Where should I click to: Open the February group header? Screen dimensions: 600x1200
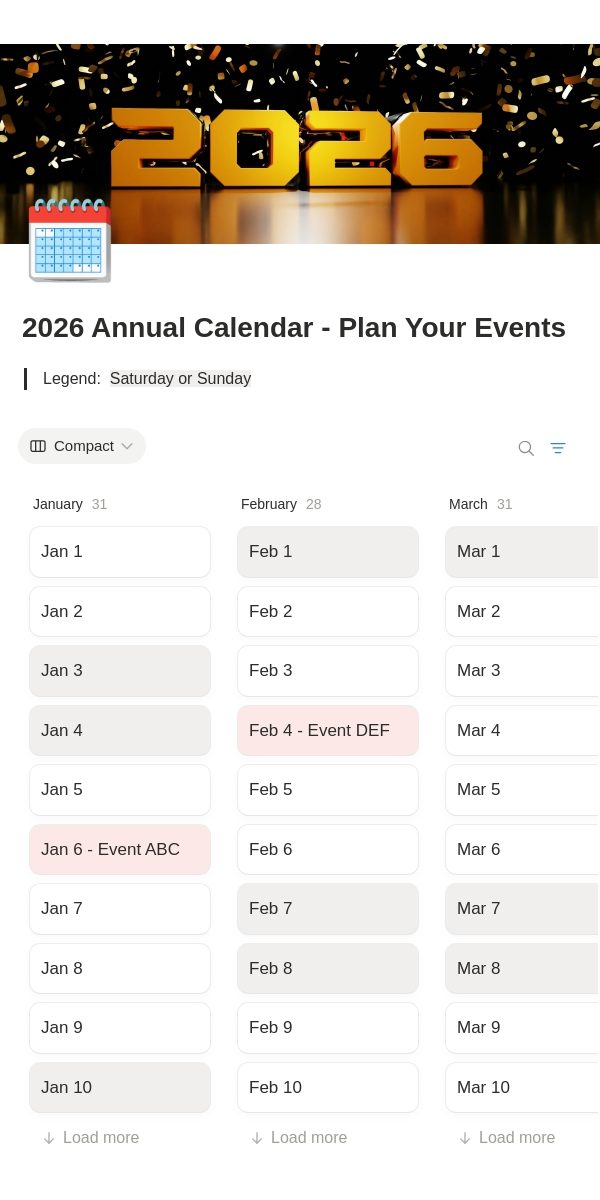(269, 504)
